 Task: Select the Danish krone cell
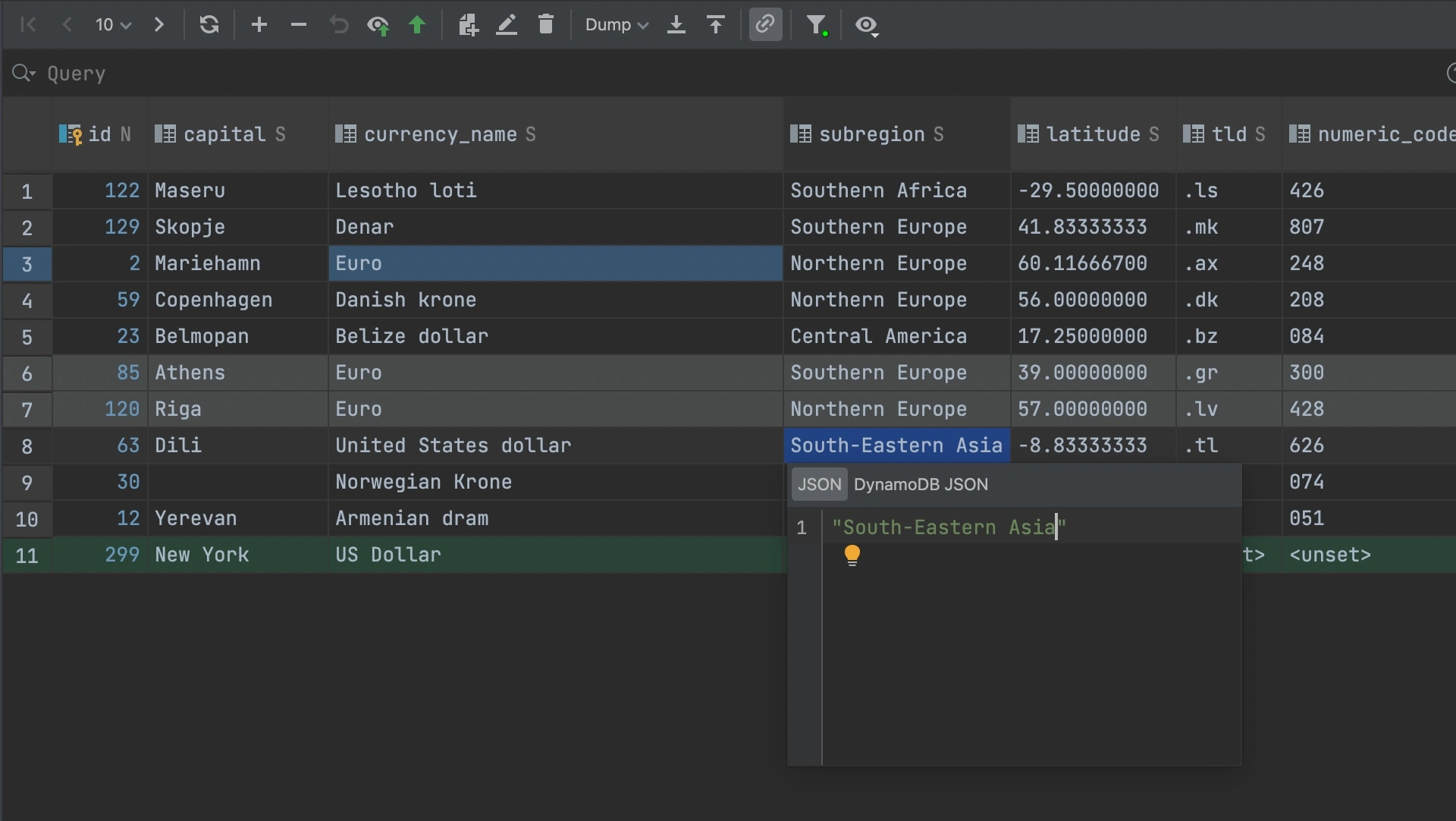click(556, 300)
